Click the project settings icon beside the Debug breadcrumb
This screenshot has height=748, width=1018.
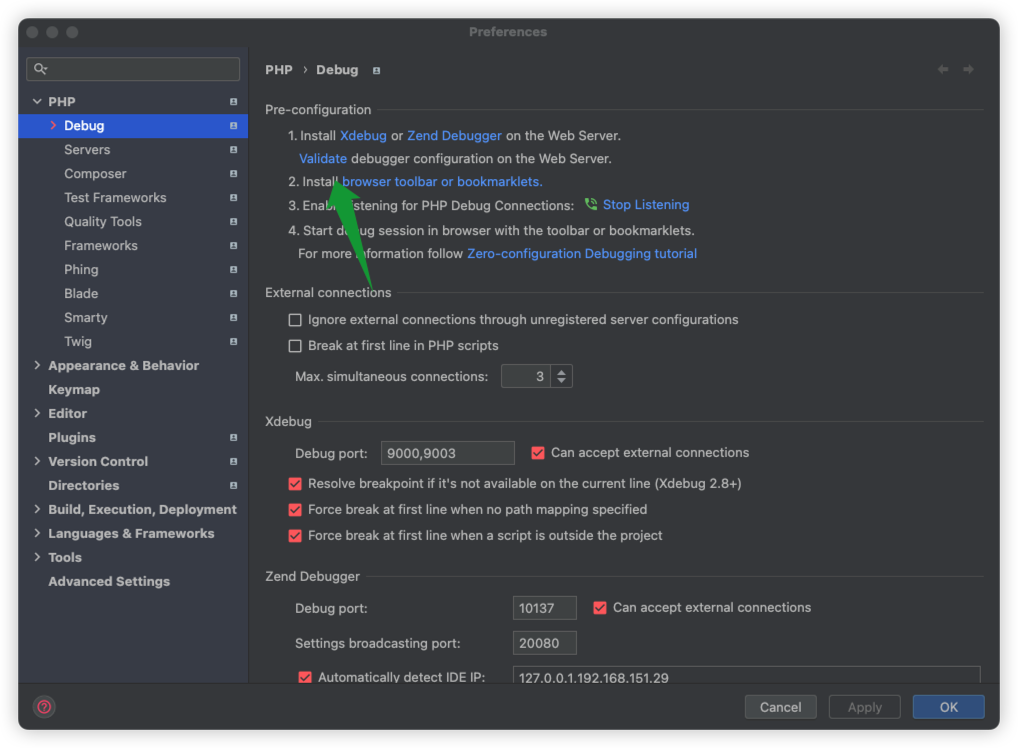pyautogui.click(x=375, y=70)
